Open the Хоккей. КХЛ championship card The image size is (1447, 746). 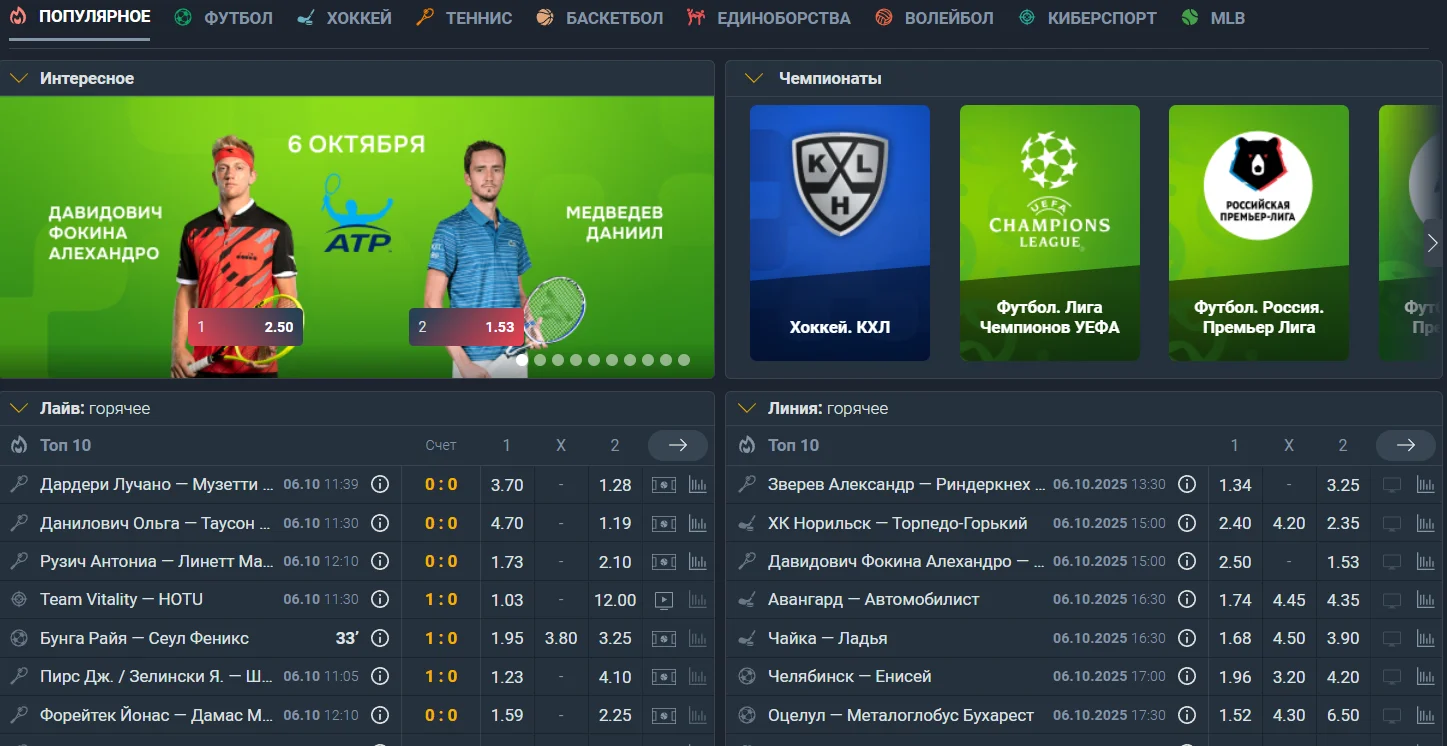pyautogui.click(x=839, y=232)
